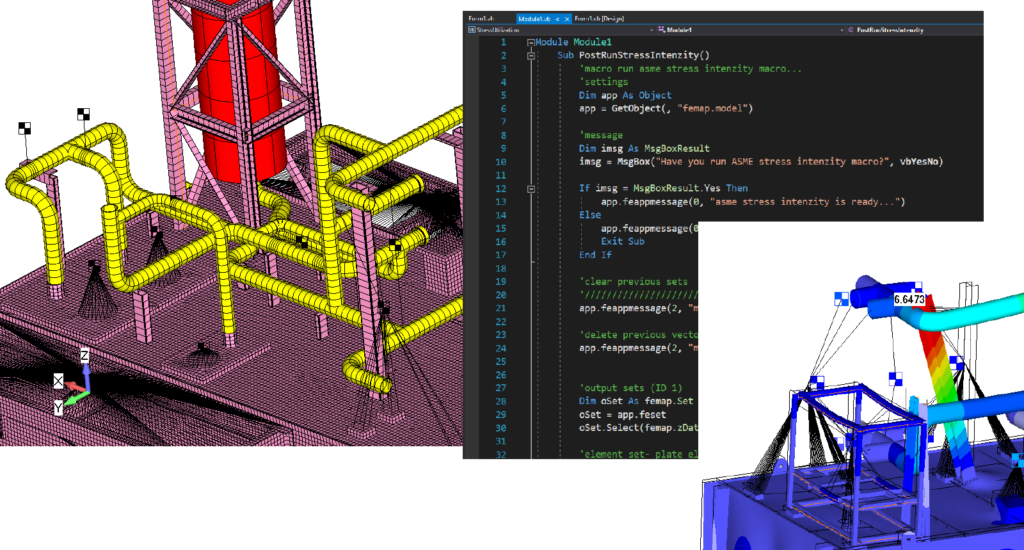Collapse the If imsg block at line 12
The height and width of the screenshot is (550, 1024).
[531, 189]
